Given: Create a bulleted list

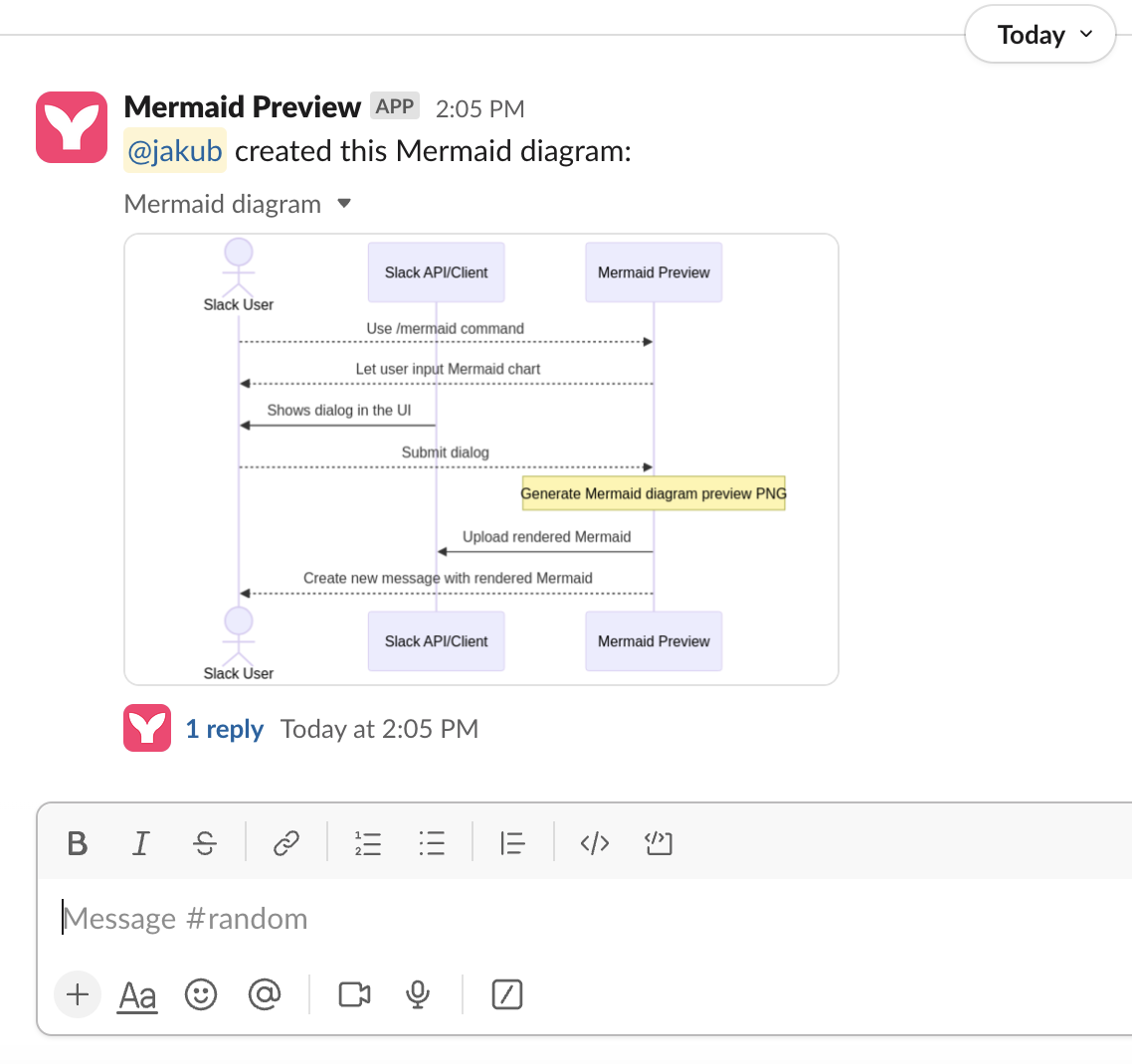Looking at the screenshot, I should click(432, 842).
